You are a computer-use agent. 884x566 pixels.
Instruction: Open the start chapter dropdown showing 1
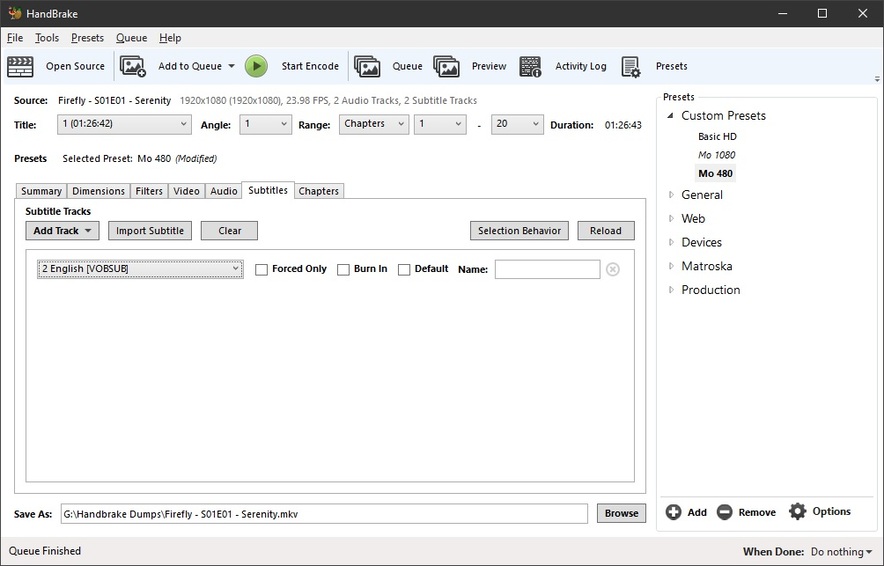pos(440,124)
